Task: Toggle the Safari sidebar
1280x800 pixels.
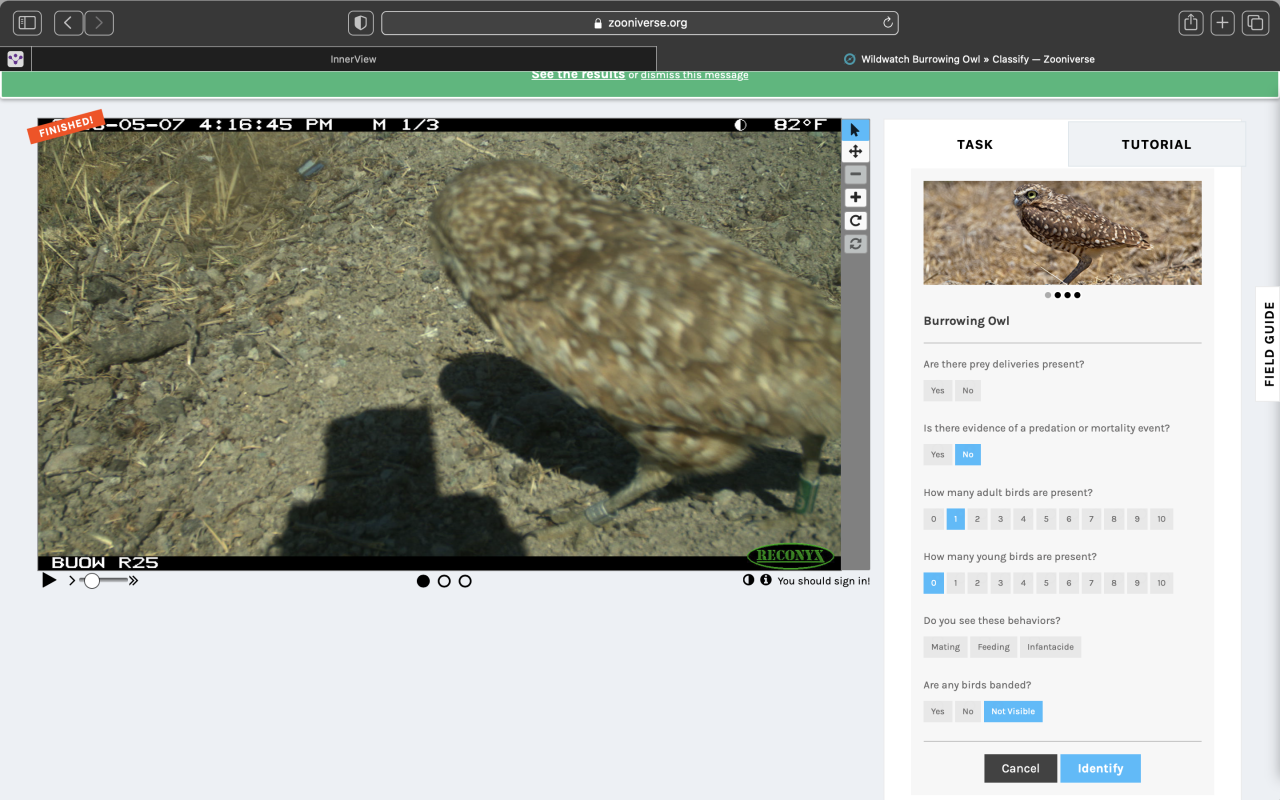Action: click(27, 22)
